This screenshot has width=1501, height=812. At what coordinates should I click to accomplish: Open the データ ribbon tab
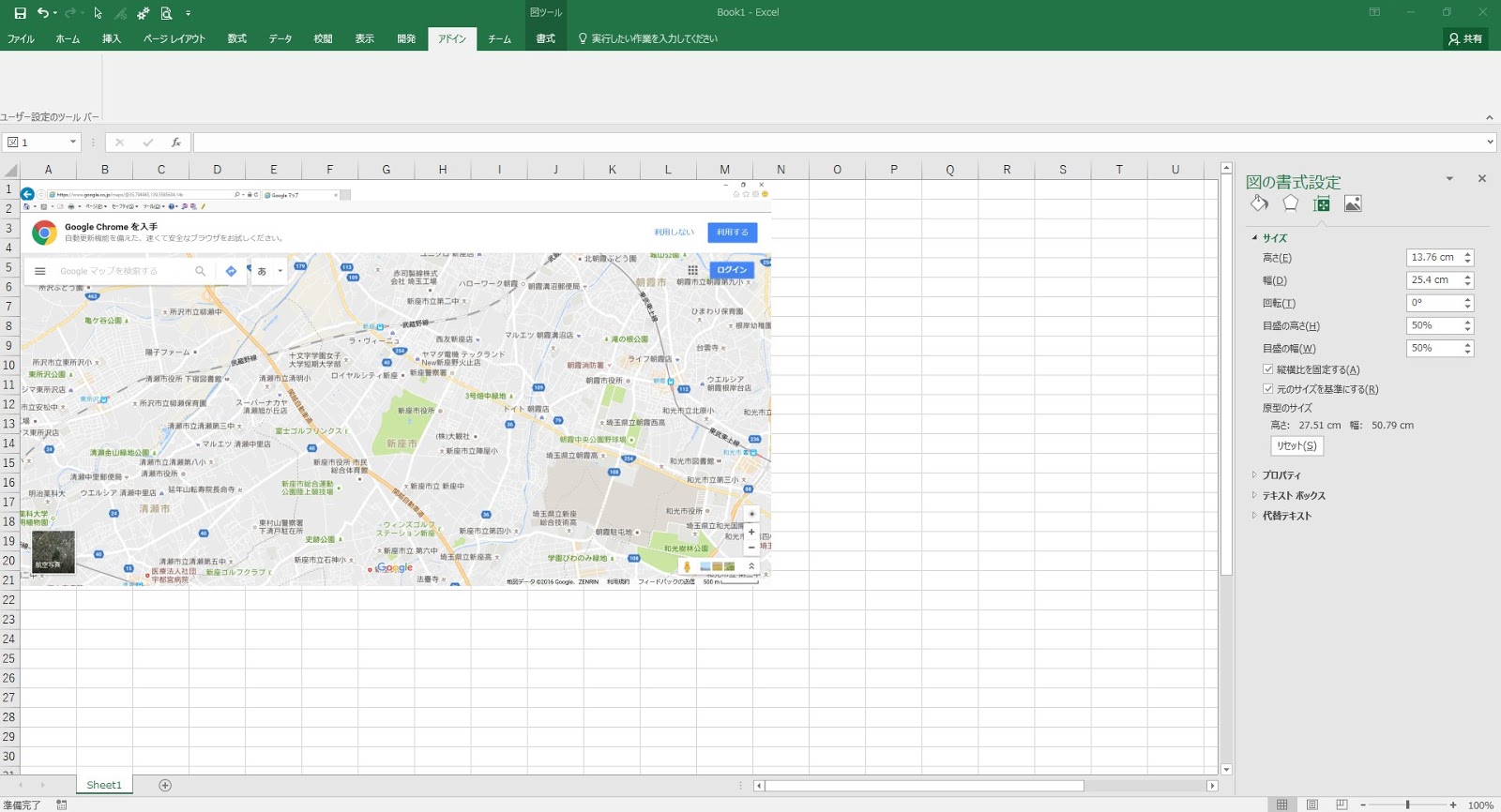click(280, 38)
